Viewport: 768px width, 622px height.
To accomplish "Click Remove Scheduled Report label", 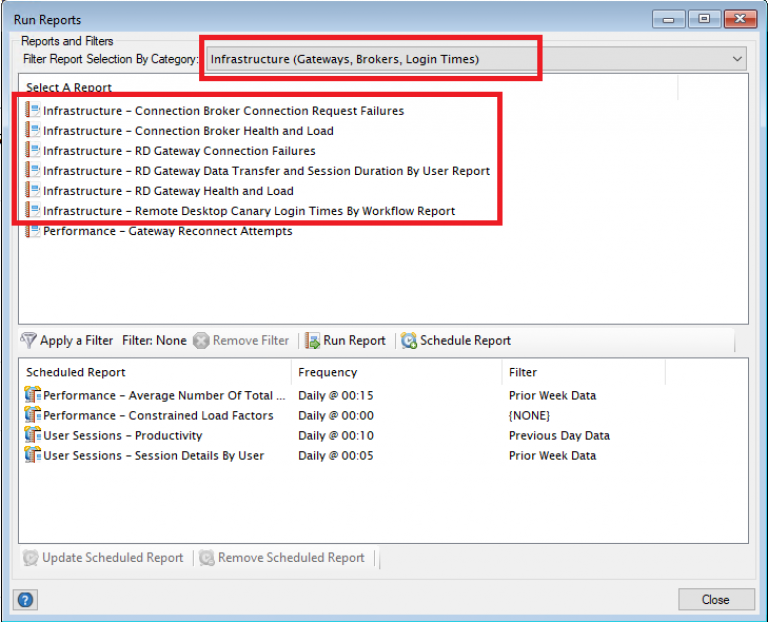I will tap(291, 557).
